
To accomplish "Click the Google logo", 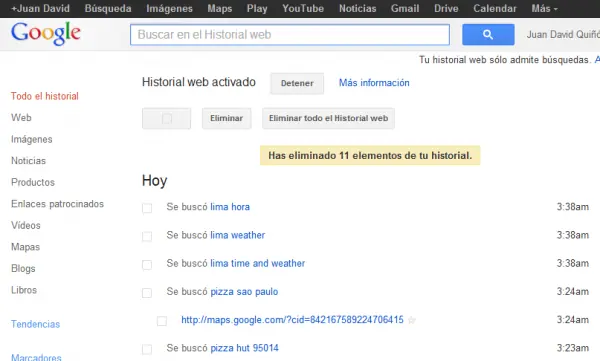I will tap(46, 33).
